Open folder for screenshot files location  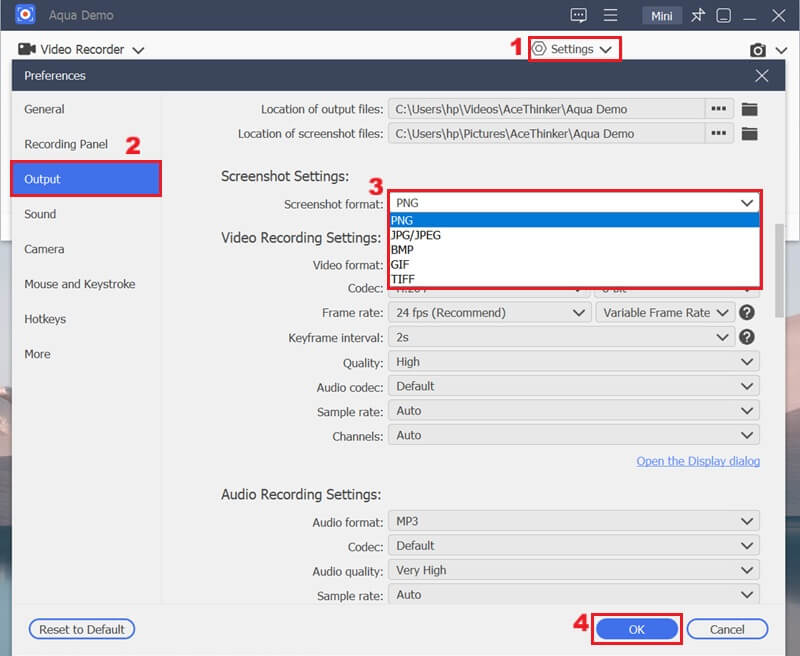749,133
